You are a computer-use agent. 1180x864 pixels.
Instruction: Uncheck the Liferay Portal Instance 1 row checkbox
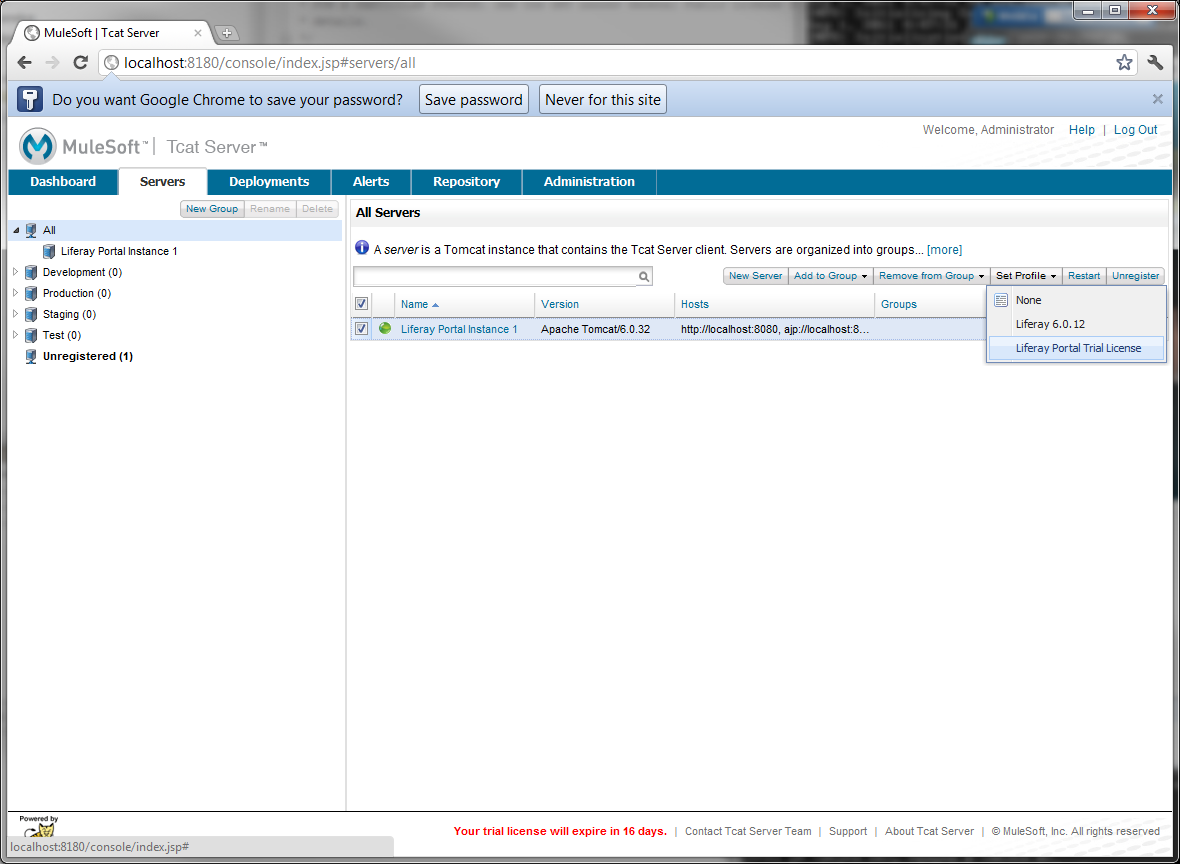(361, 329)
